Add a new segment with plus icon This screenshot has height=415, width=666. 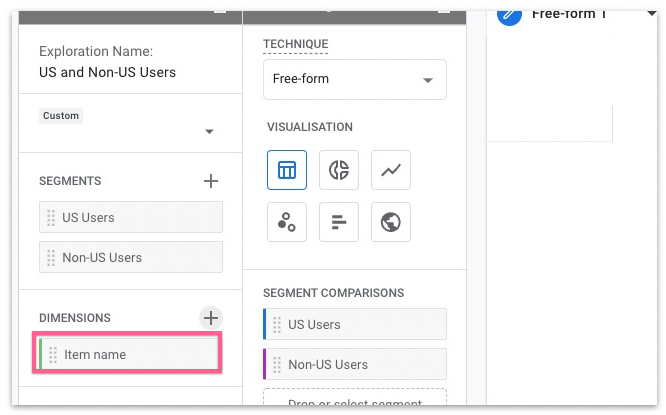(x=211, y=181)
